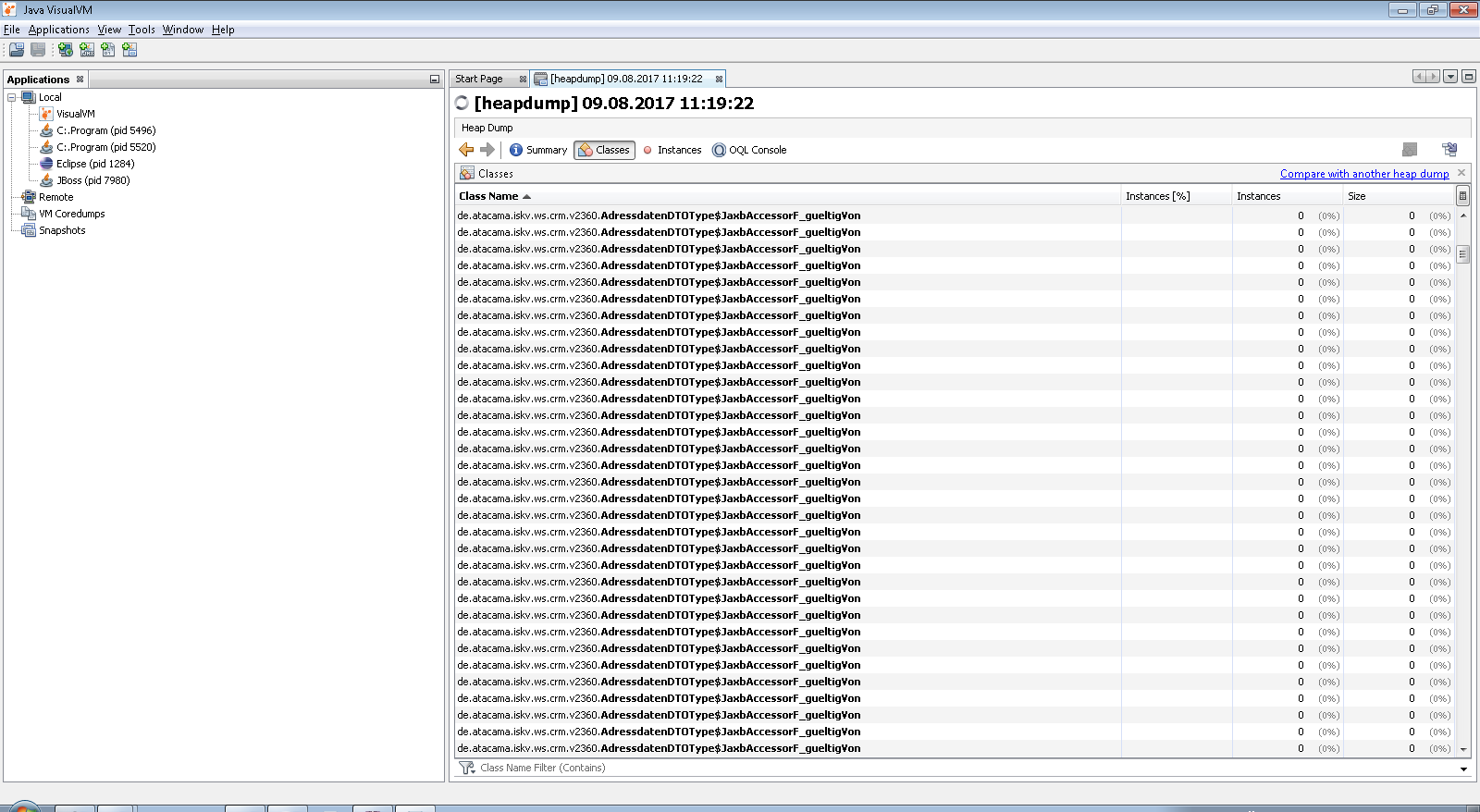Click the Add VM Coredump toolbar icon
Viewport: 1480px width, 812px height.
click(x=108, y=50)
